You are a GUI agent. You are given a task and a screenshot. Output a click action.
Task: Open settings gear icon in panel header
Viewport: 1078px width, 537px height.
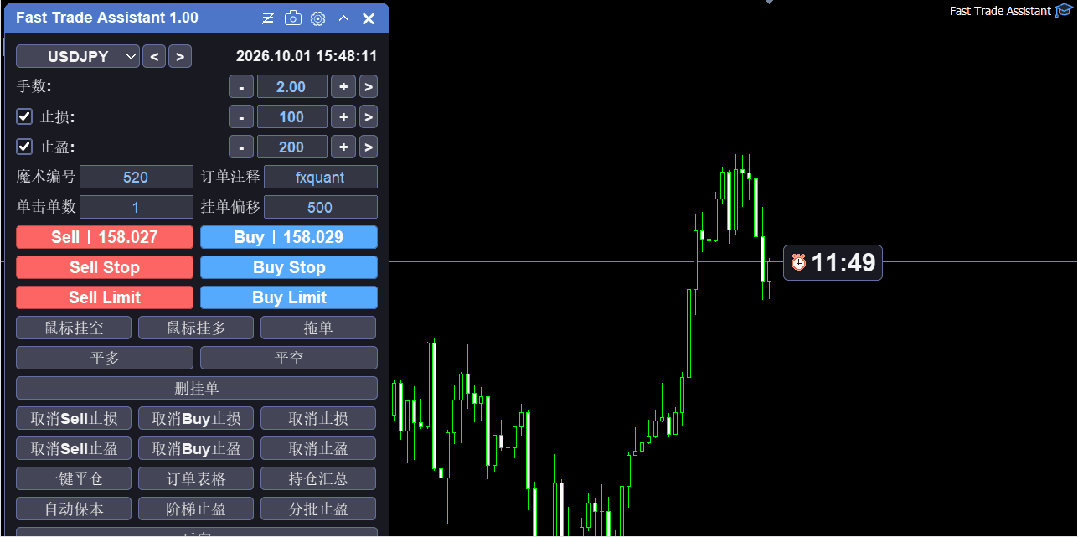318,19
